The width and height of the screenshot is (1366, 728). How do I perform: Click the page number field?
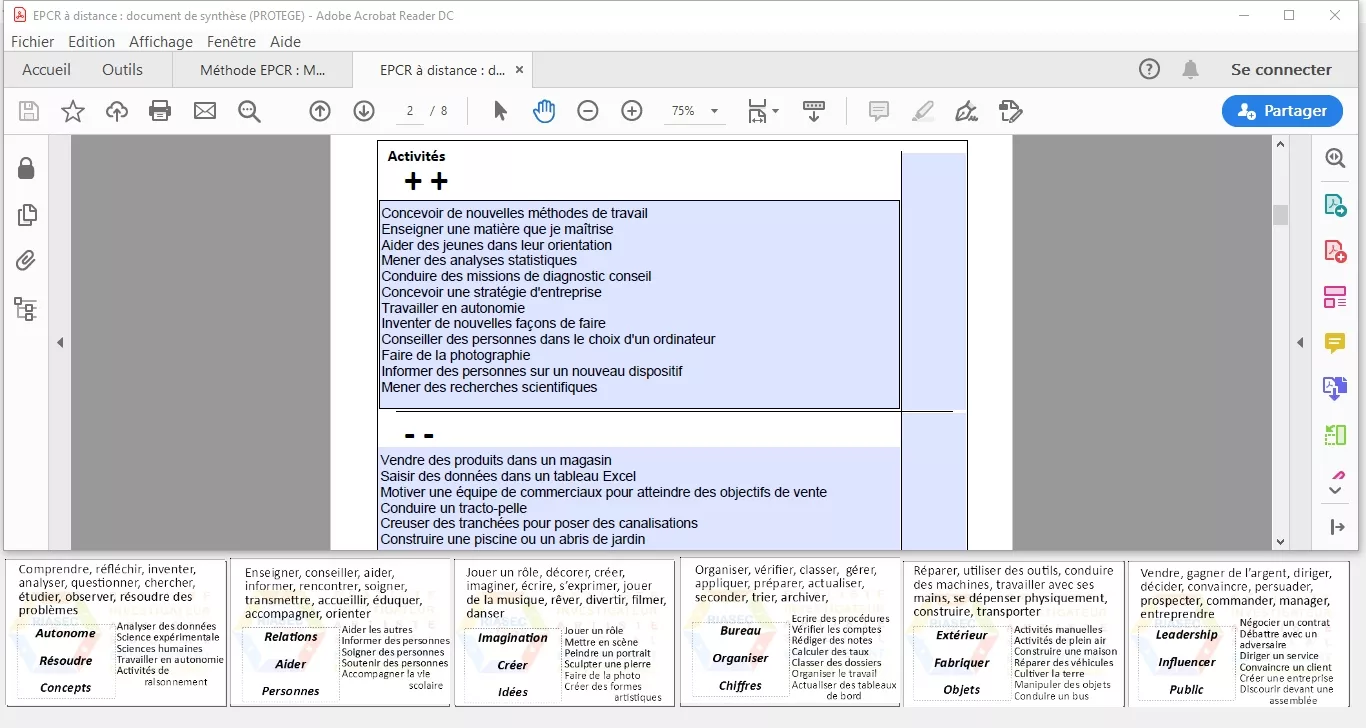[x=410, y=111]
